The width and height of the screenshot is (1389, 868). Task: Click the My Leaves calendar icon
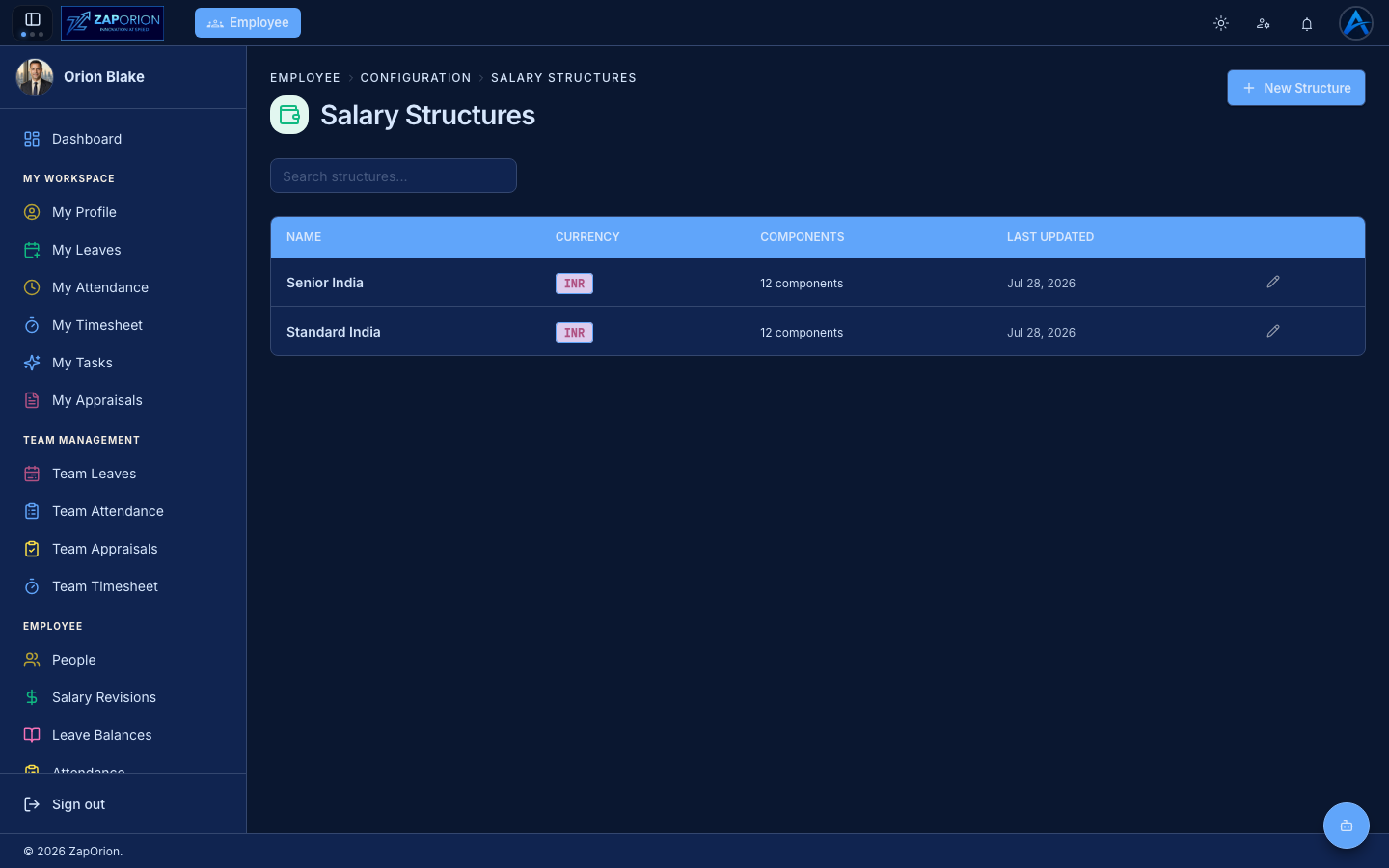click(x=32, y=250)
